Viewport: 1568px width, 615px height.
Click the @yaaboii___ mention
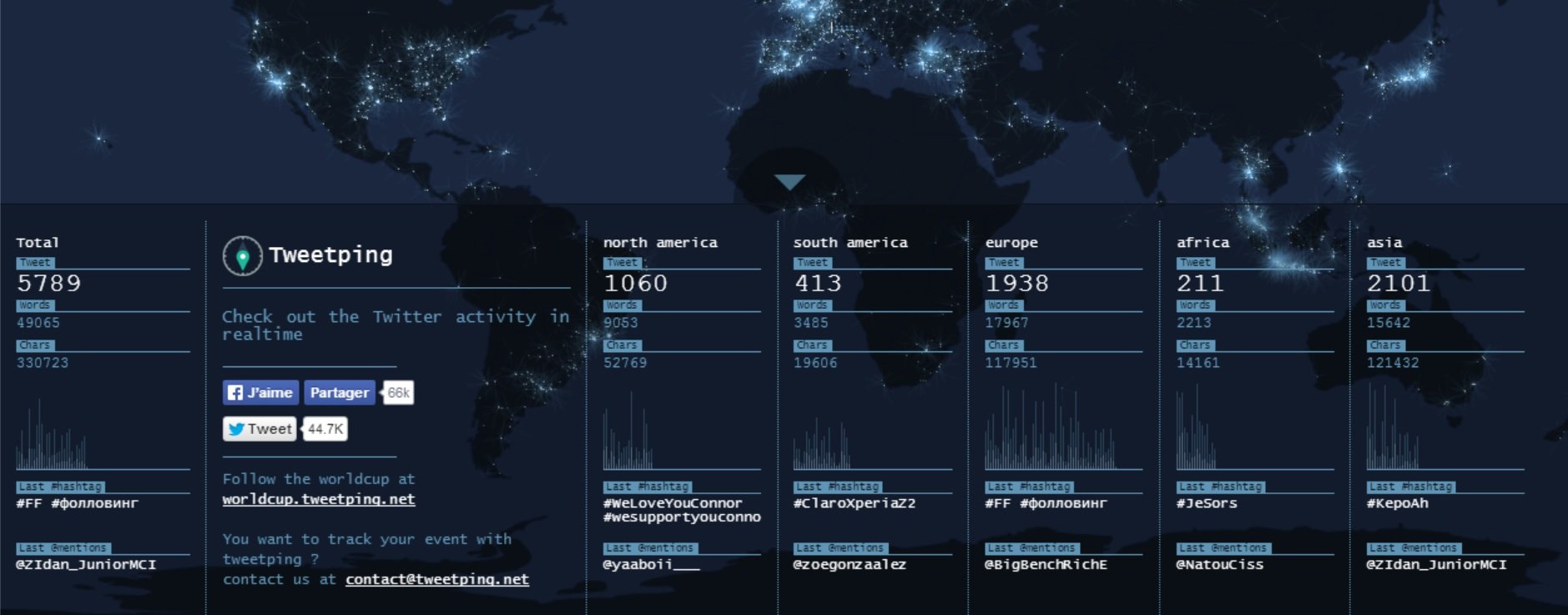(652, 565)
